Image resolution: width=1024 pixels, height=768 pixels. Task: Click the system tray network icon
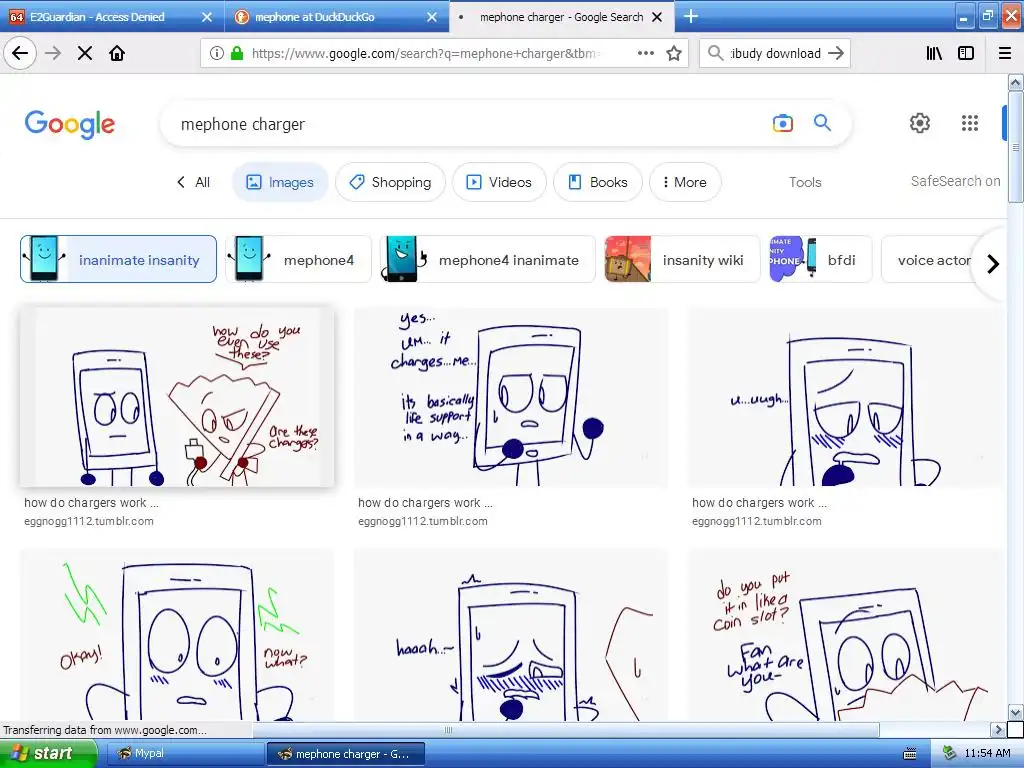950,753
